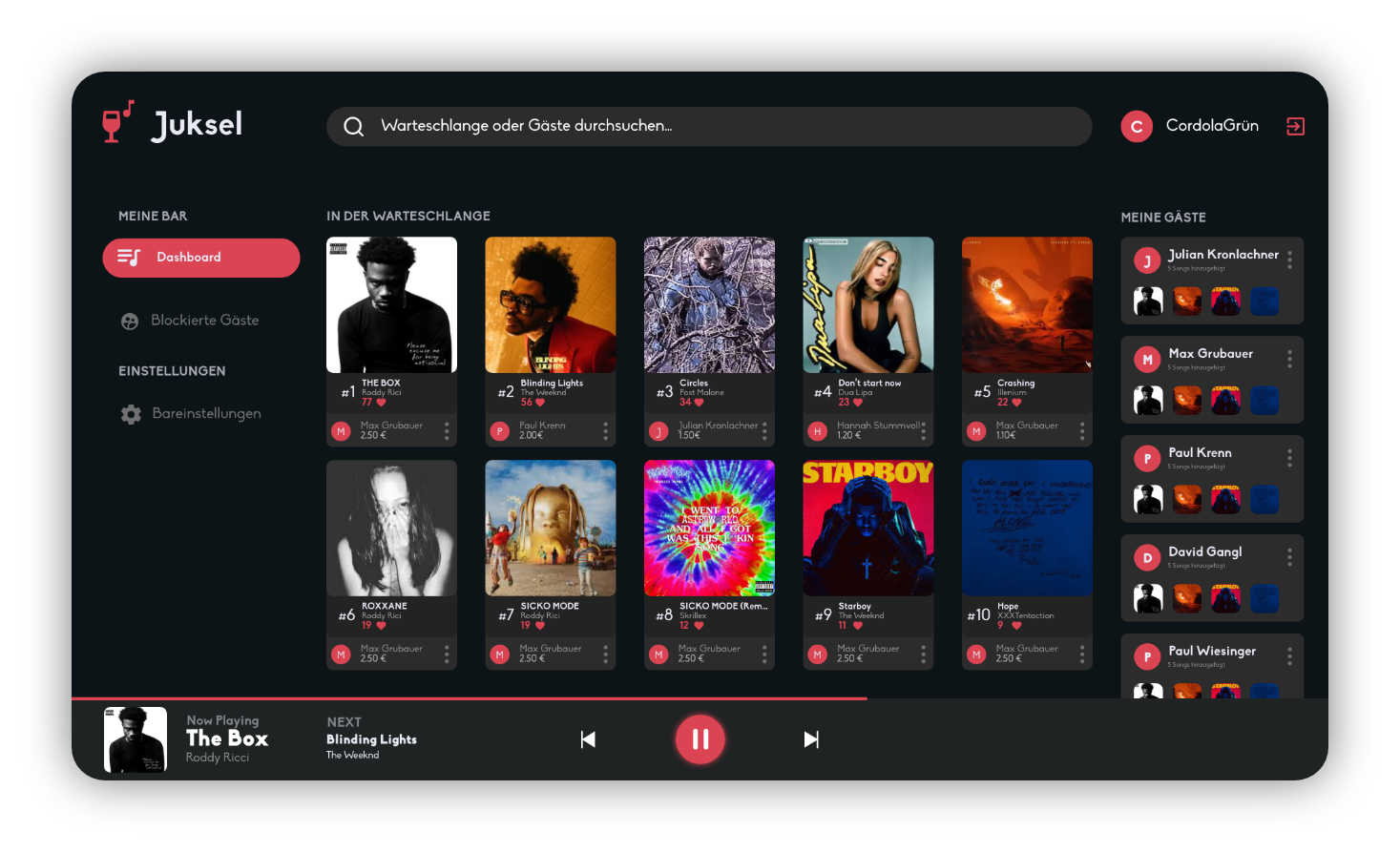Click the heart on Hope card
1400x852 pixels.
click(x=1016, y=626)
